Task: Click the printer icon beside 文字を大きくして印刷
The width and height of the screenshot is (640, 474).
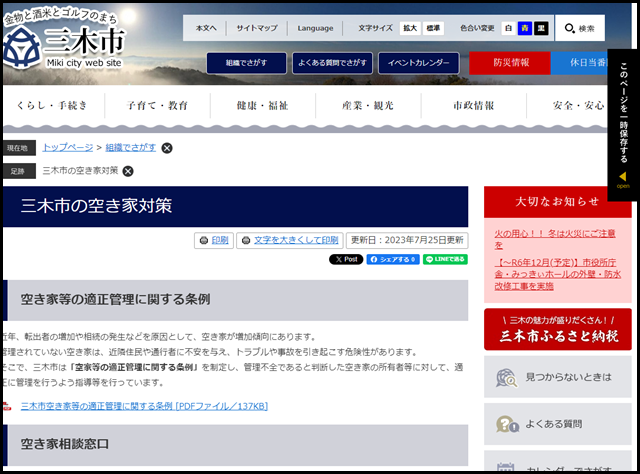Action: [246, 240]
